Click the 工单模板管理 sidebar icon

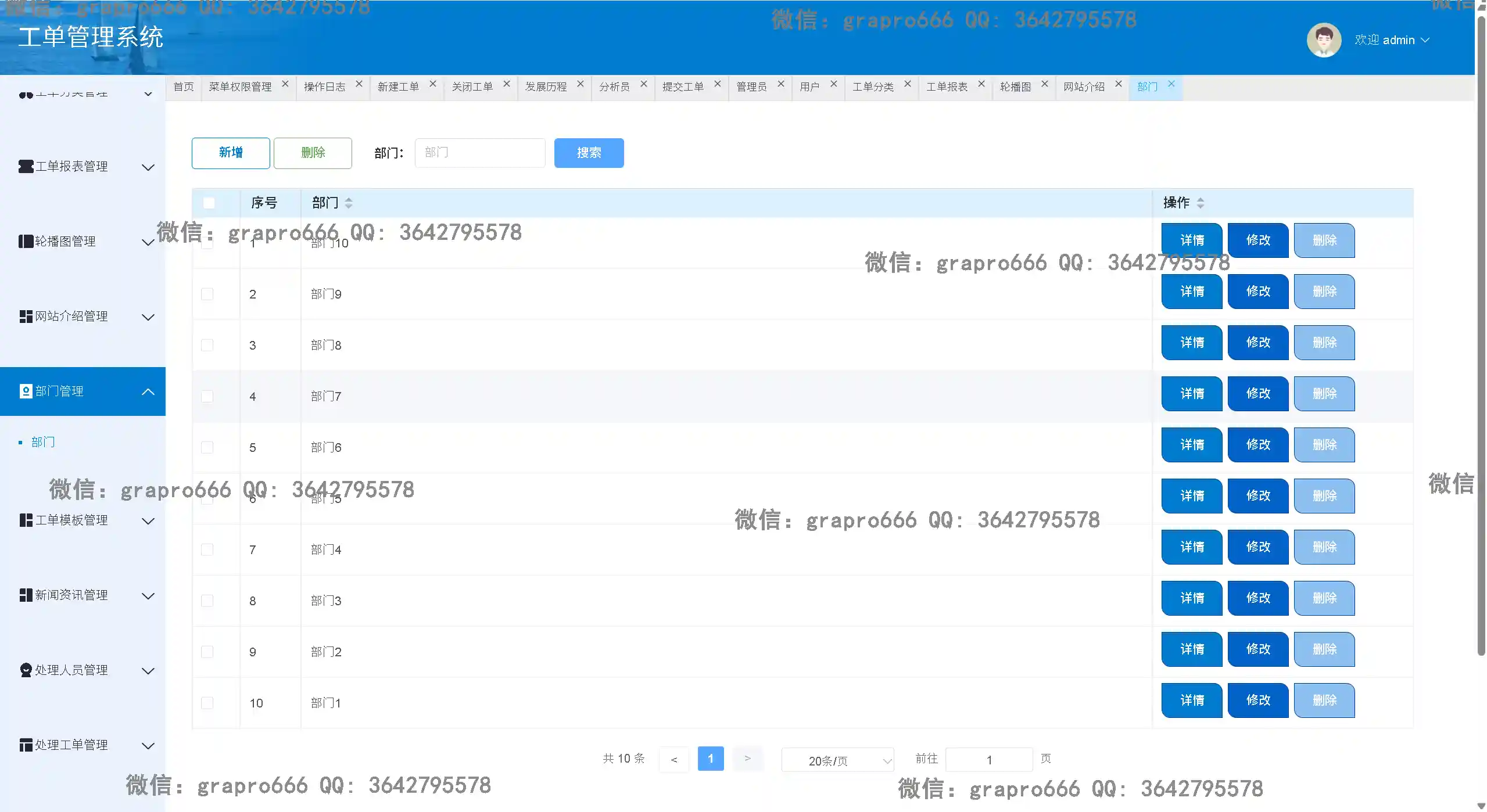coord(26,520)
